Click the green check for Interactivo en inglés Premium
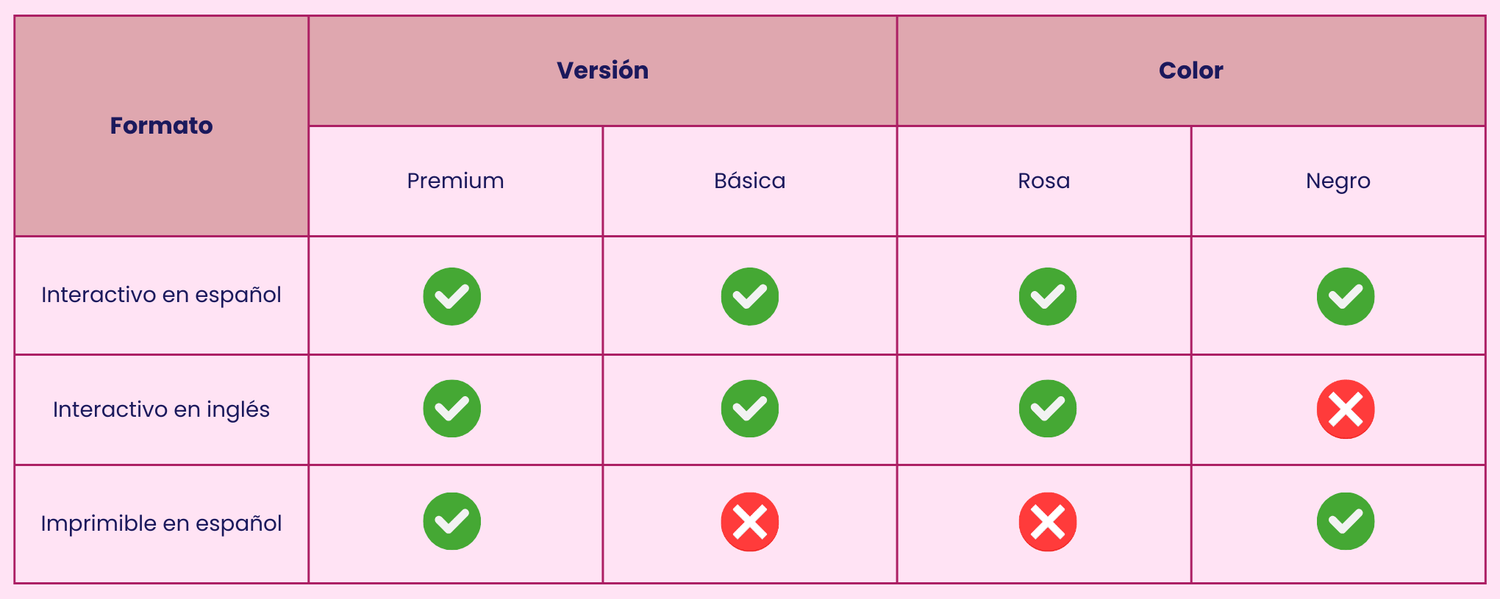The width and height of the screenshot is (1500, 599). click(452, 409)
